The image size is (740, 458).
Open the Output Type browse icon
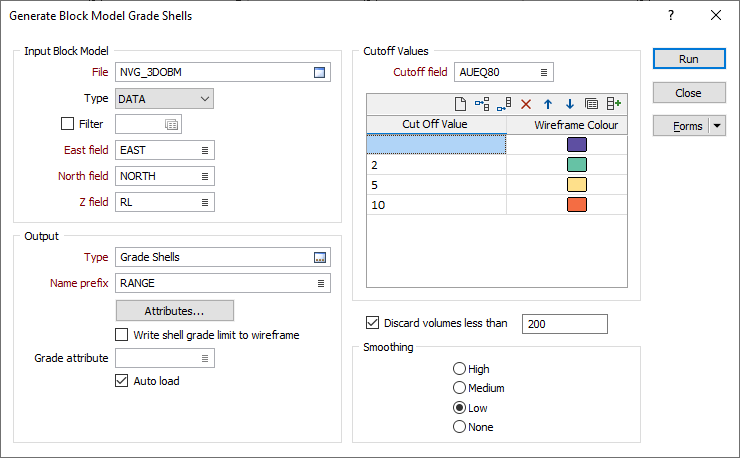(x=320, y=257)
